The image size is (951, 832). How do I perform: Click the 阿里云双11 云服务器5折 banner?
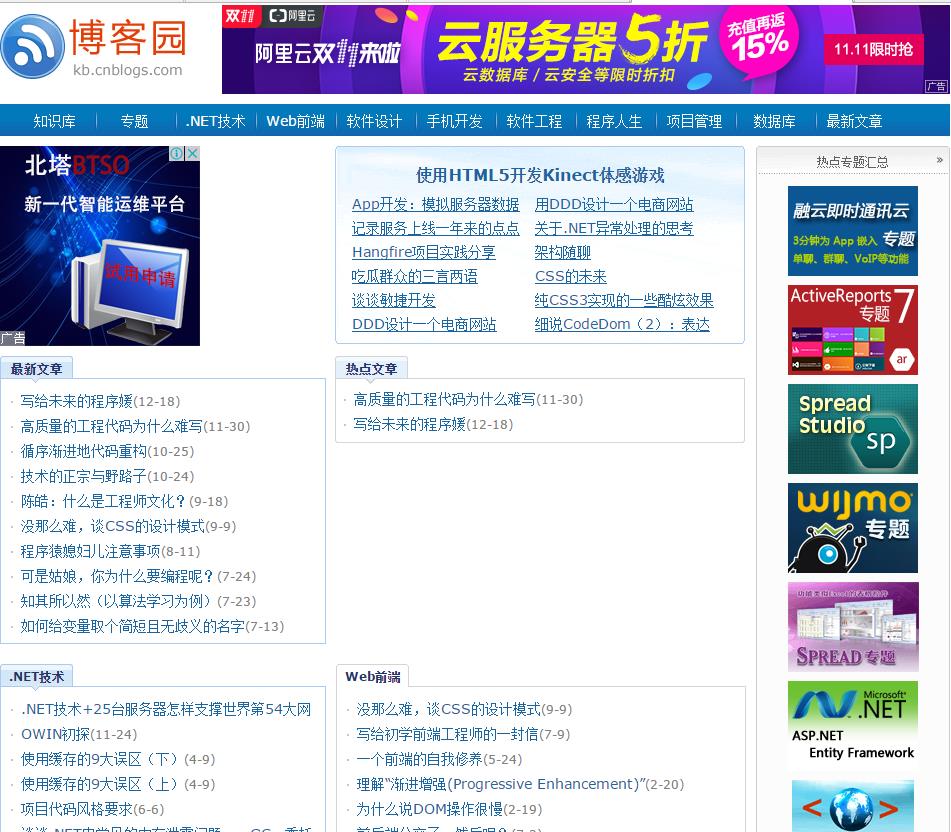pos(585,50)
